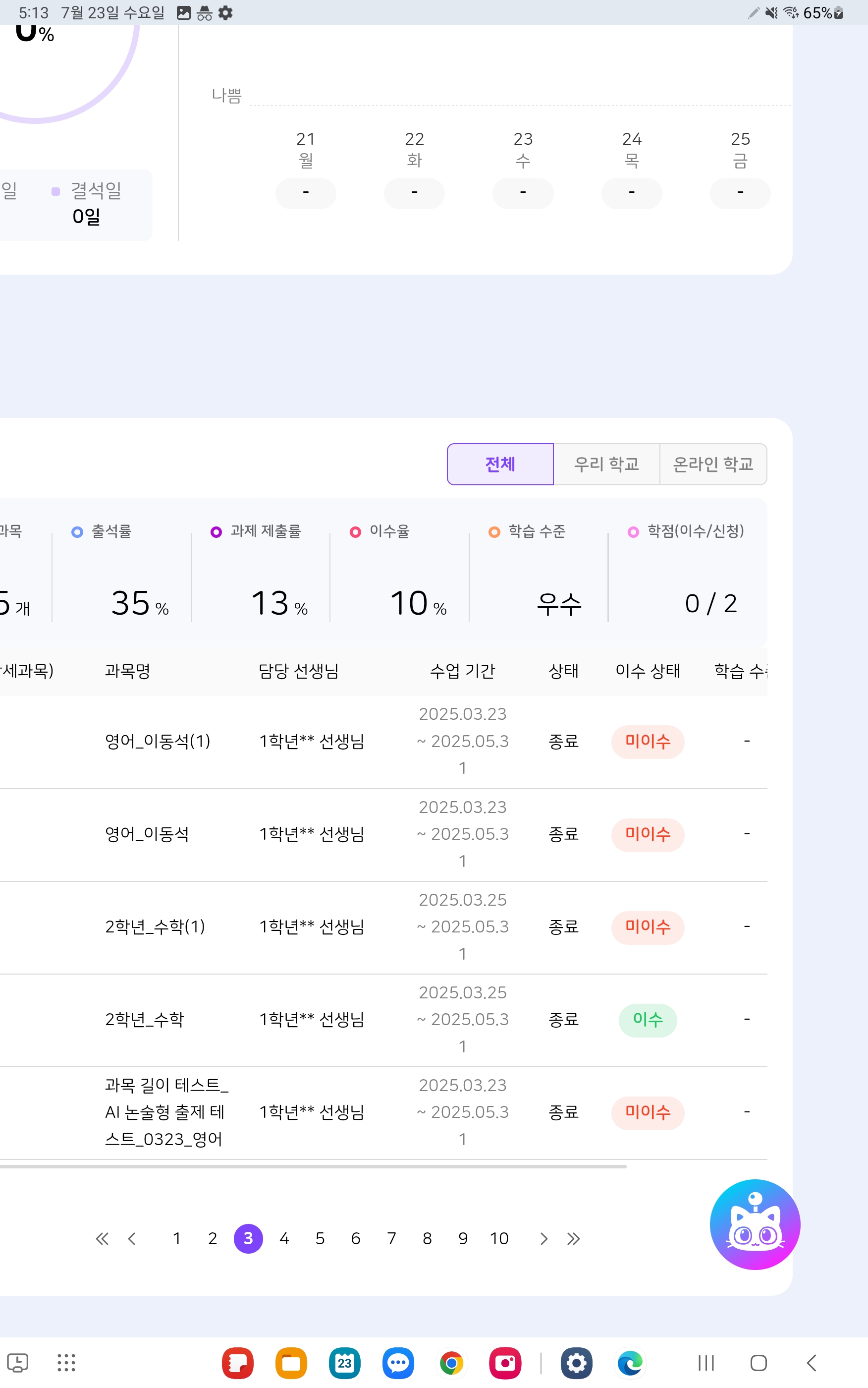Switch to the 온라인 학교 tab
This screenshot has height=1388, width=868.
tap(712, 464)
